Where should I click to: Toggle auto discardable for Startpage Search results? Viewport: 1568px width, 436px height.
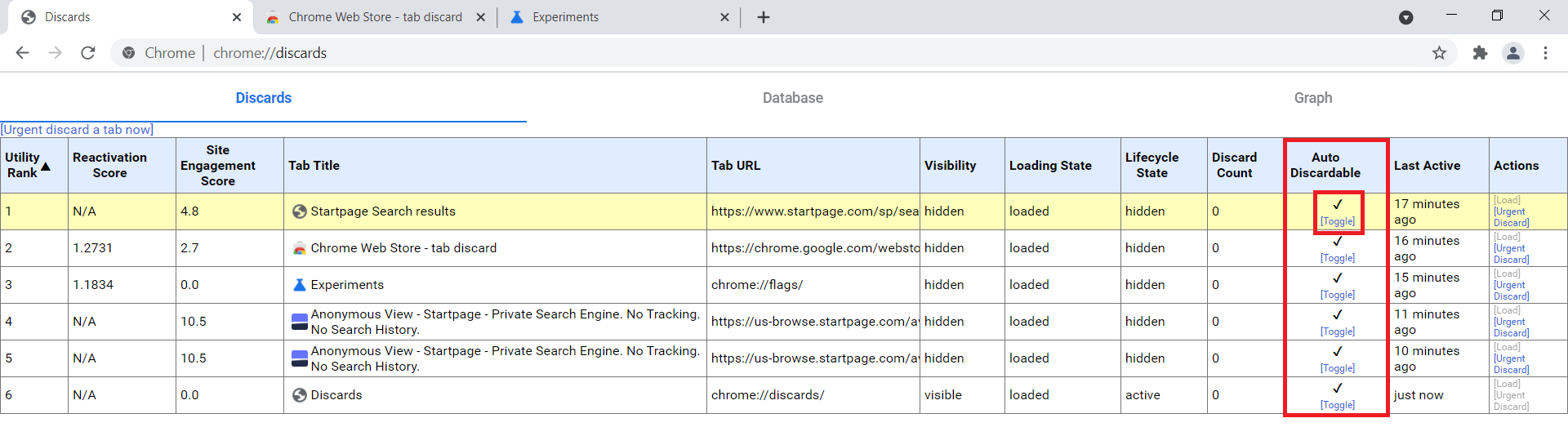point(1337,221)
